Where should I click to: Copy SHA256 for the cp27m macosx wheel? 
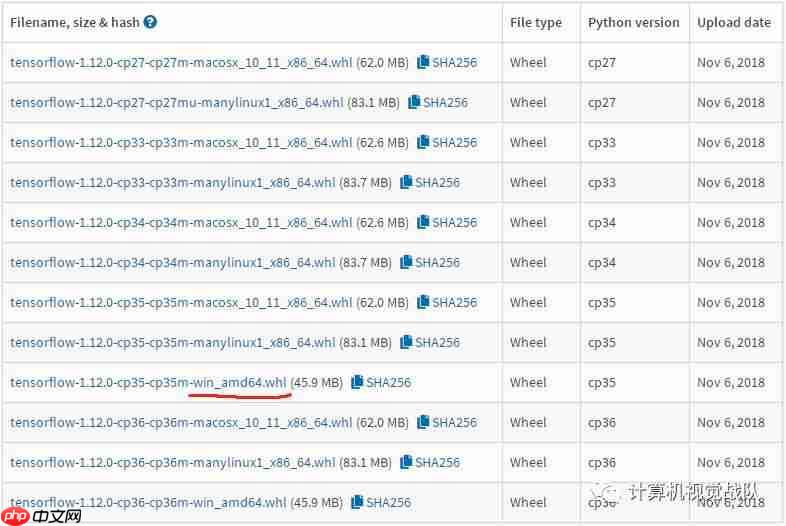[x=447, y=62]
